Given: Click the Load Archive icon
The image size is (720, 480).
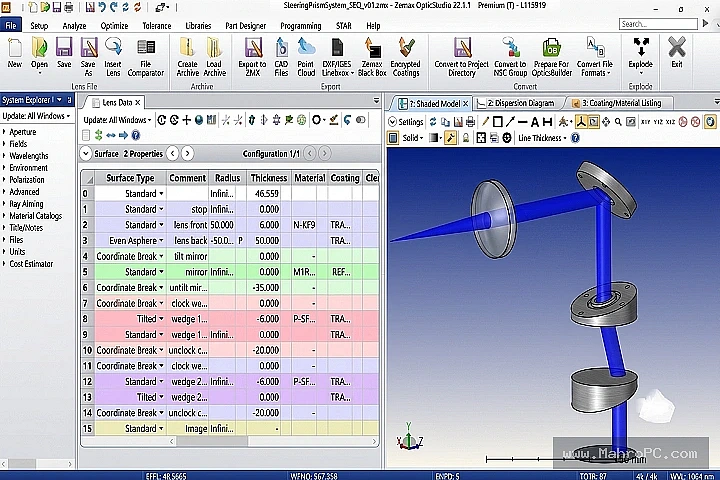Looking at the screenshot, I should tap(214, 57).
